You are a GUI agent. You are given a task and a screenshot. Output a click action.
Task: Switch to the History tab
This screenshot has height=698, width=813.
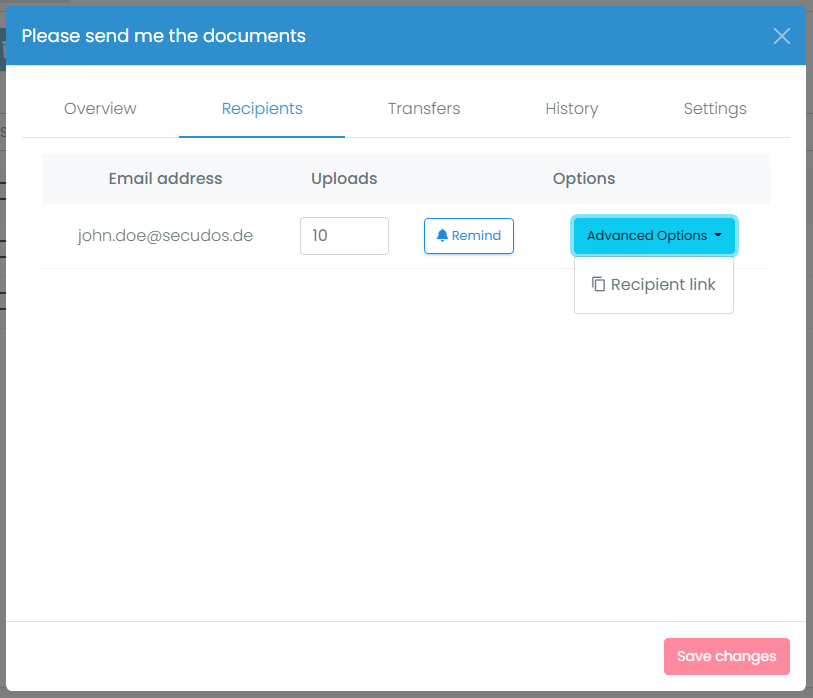(x=572, y=108)
